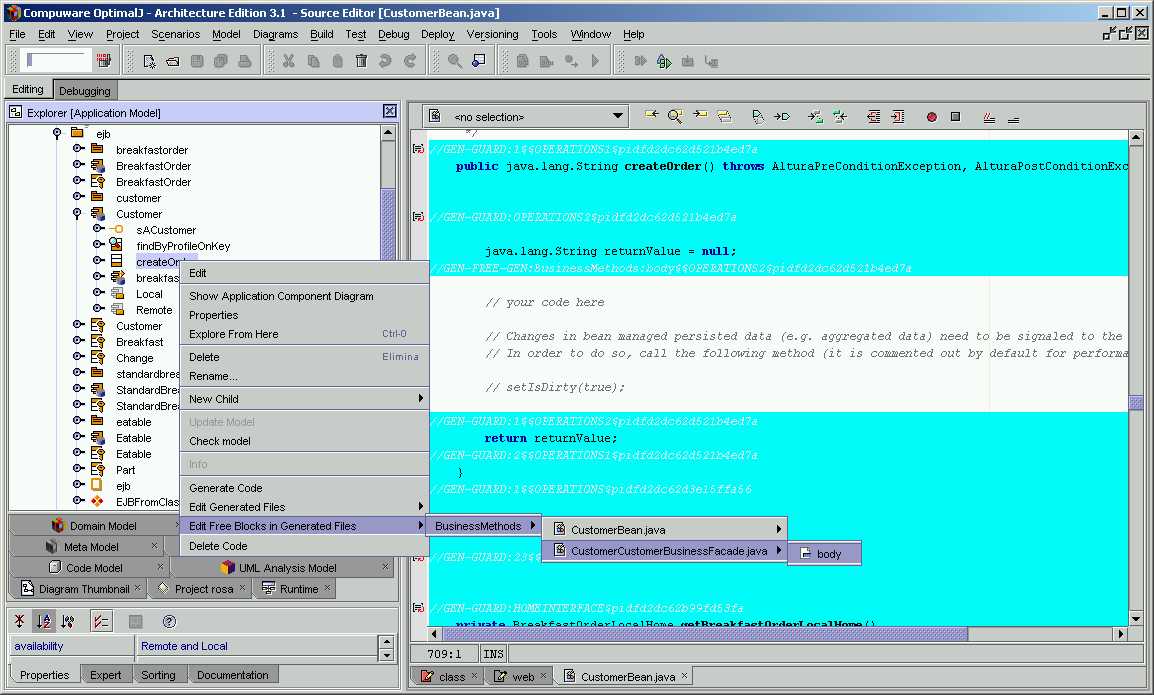This screenshot has width=1154, height=695.
Task: Click the Explorer Application Model panel icon
Action: click(15, 112)
